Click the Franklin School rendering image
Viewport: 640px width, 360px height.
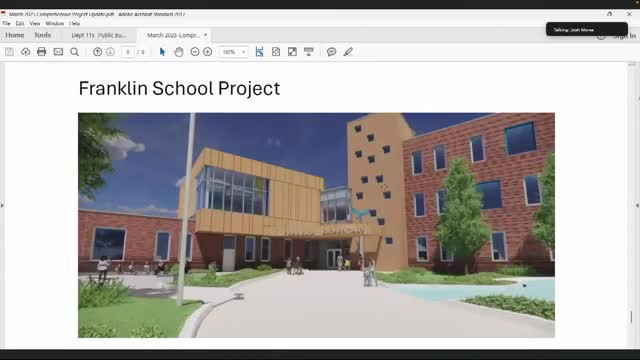point(316,225)
